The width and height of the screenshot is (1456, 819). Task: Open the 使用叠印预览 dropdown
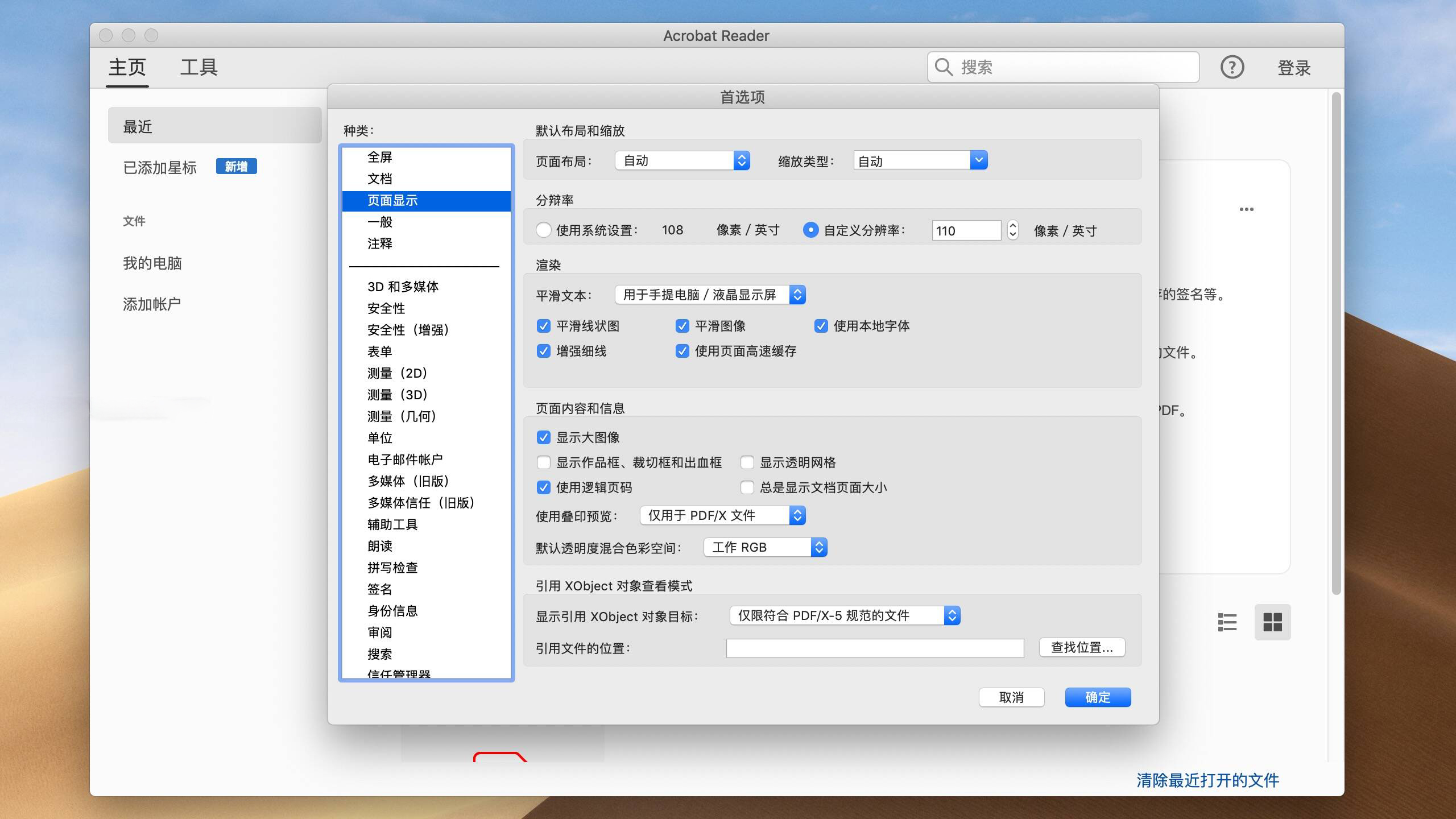coord(722,516)
